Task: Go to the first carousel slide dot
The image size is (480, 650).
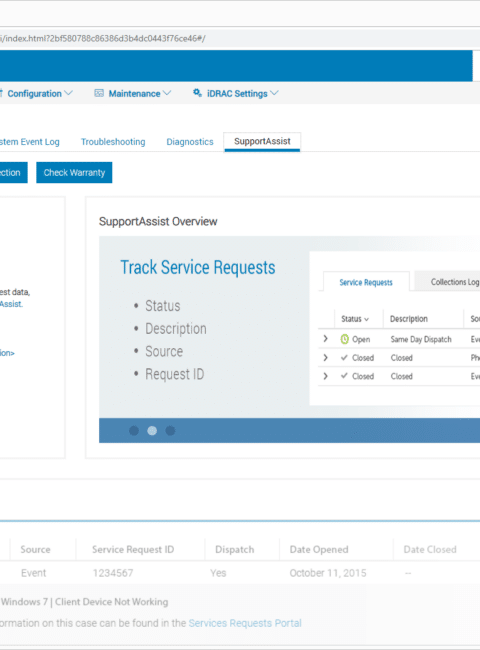Action: click(134, 431)
